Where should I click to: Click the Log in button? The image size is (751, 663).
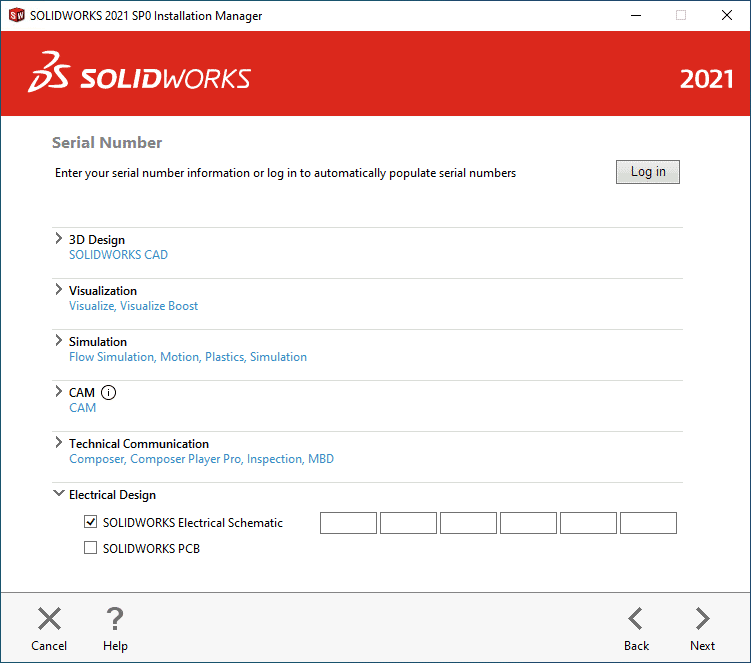pyautogui.click(x=648, y=172)
